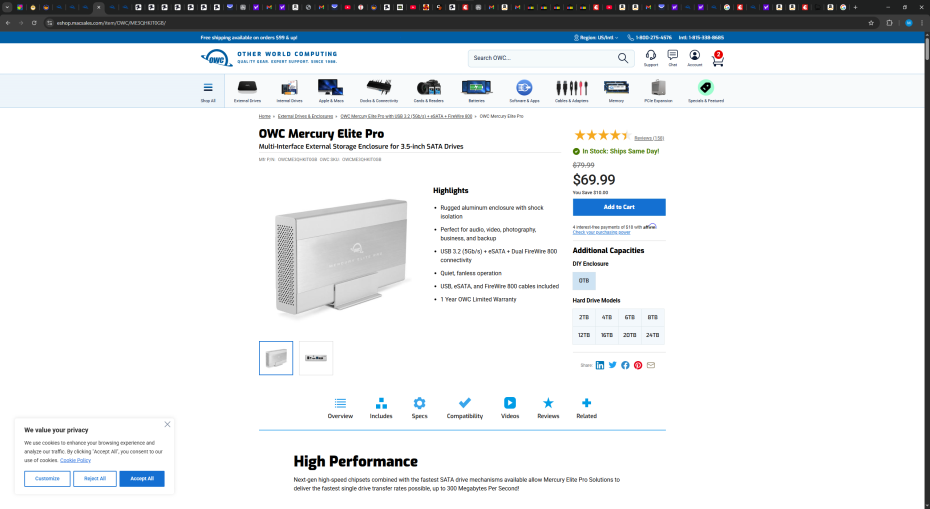Screen dimensions: 930x509
Task: Open a new browser tab
Action: click(x=855, y=7)
